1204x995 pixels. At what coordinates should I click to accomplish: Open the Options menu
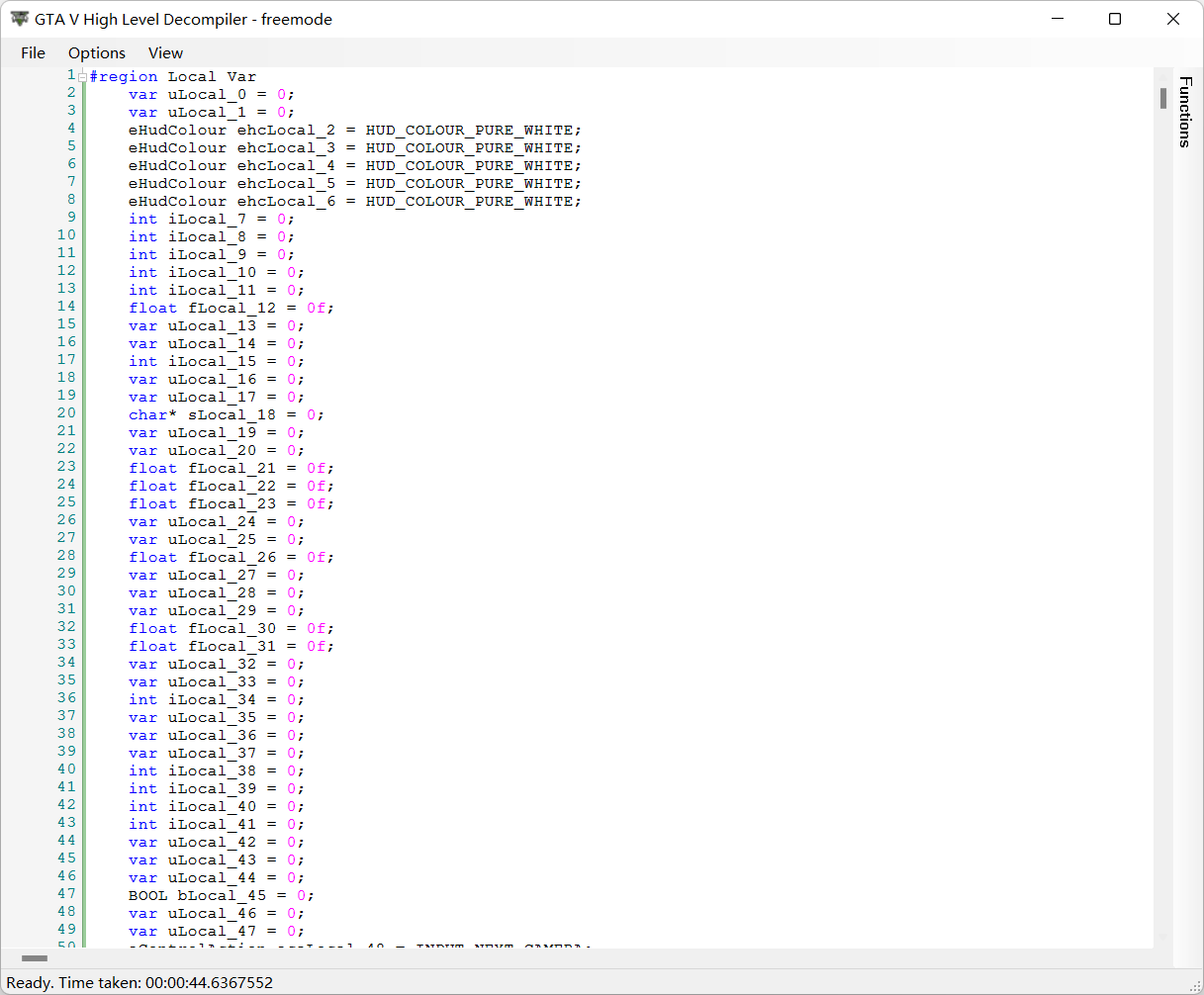click(x=97, y=53)
